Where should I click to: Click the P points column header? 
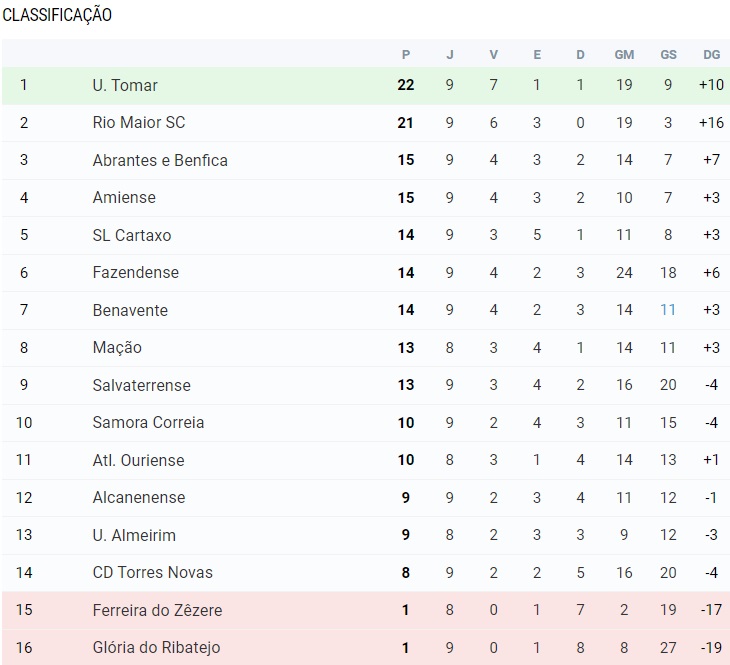pos(406,54)
